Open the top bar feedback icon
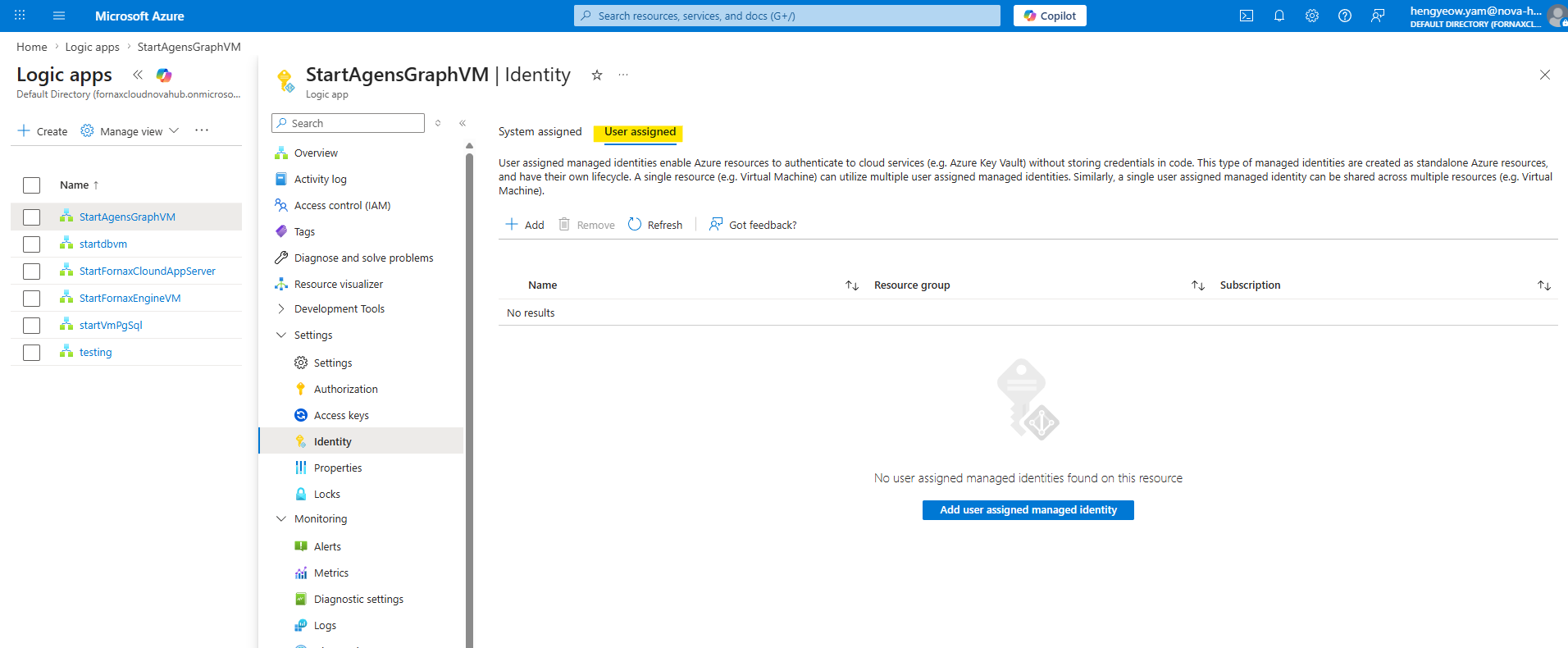The height and width of the screenshot is (648, 1568). (1378, 16)
